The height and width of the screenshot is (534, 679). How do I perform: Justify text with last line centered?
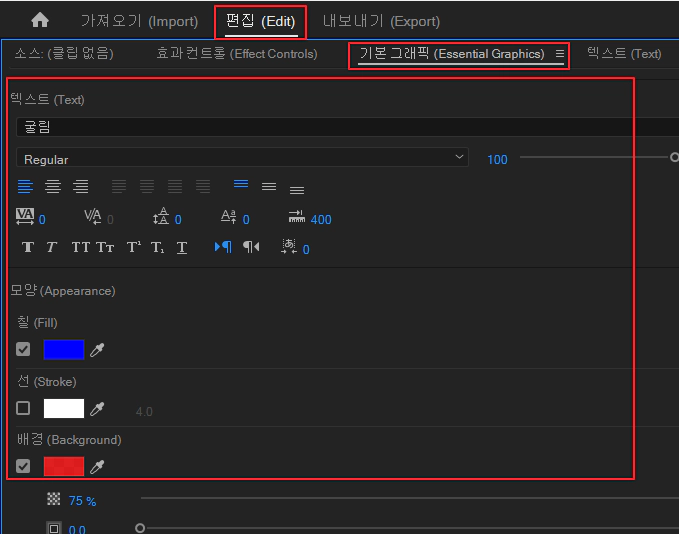pyautogui.click(x=147, y=187)
